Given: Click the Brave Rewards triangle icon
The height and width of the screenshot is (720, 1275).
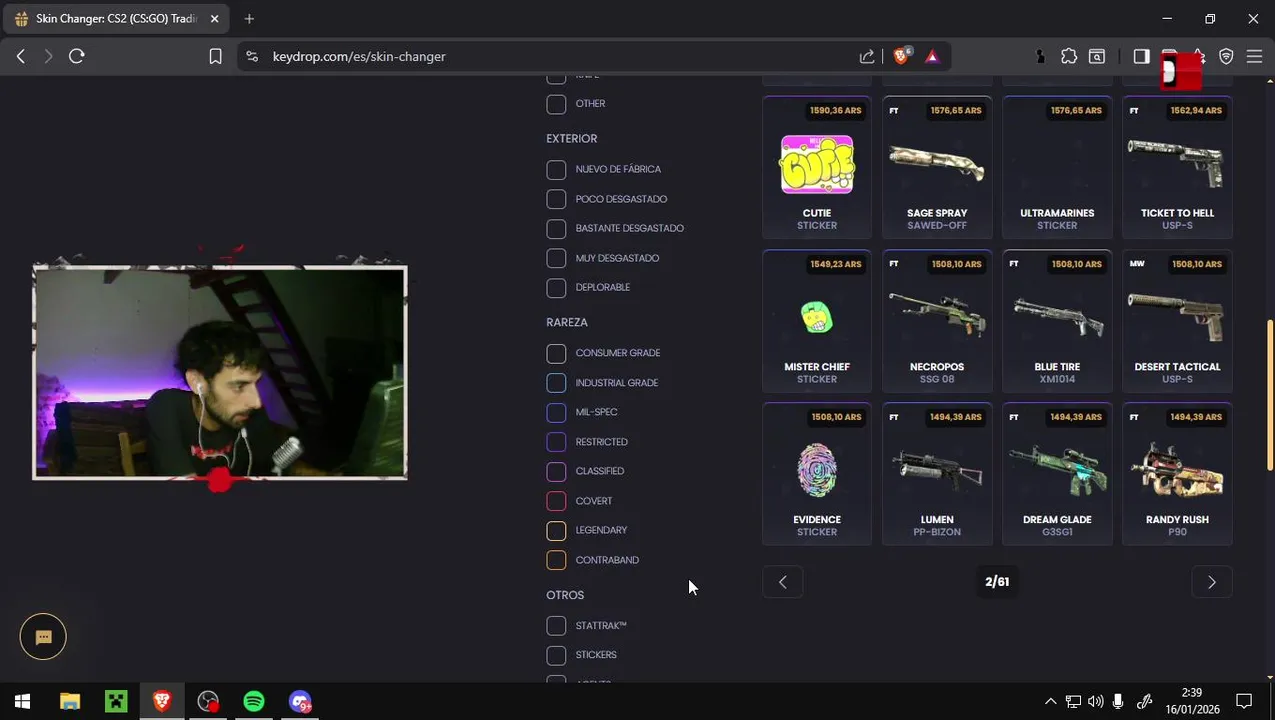Looking at the screenshot, I should click(x=932, y=57).
